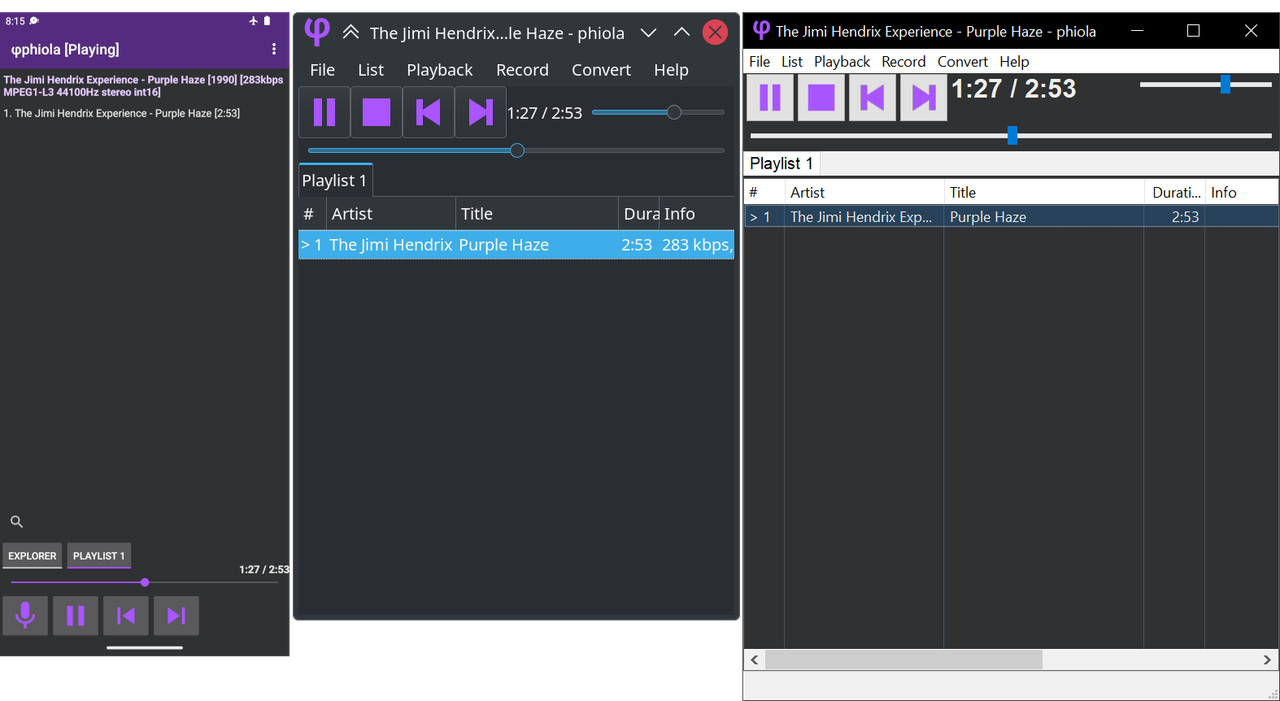Select the Purple Haze row in Windows playlist
1280x701 pixels.
(x=1011, y=216)
